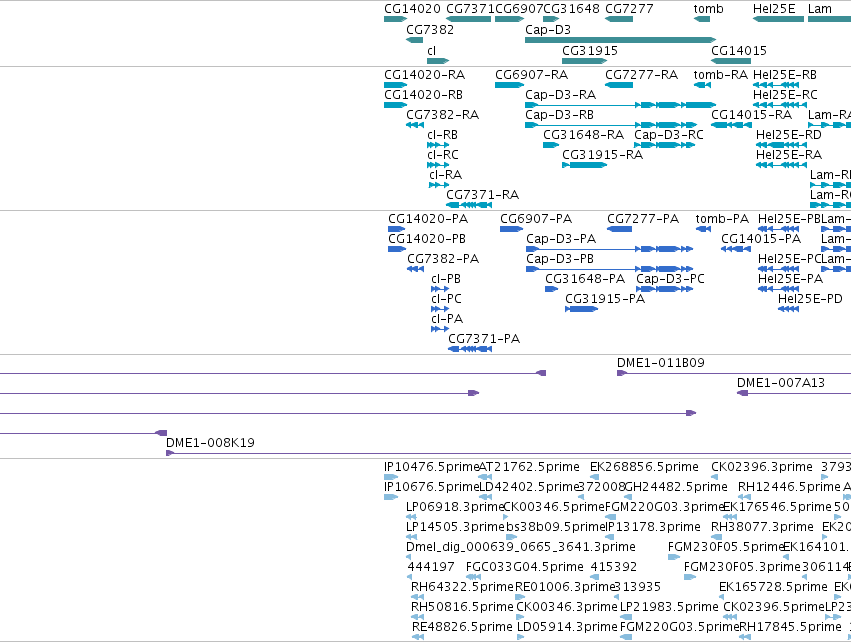Viewport: 851px width, 642px height.
Task: Select the DME1-011B09 clone start arrow
Action: [622, 373]
